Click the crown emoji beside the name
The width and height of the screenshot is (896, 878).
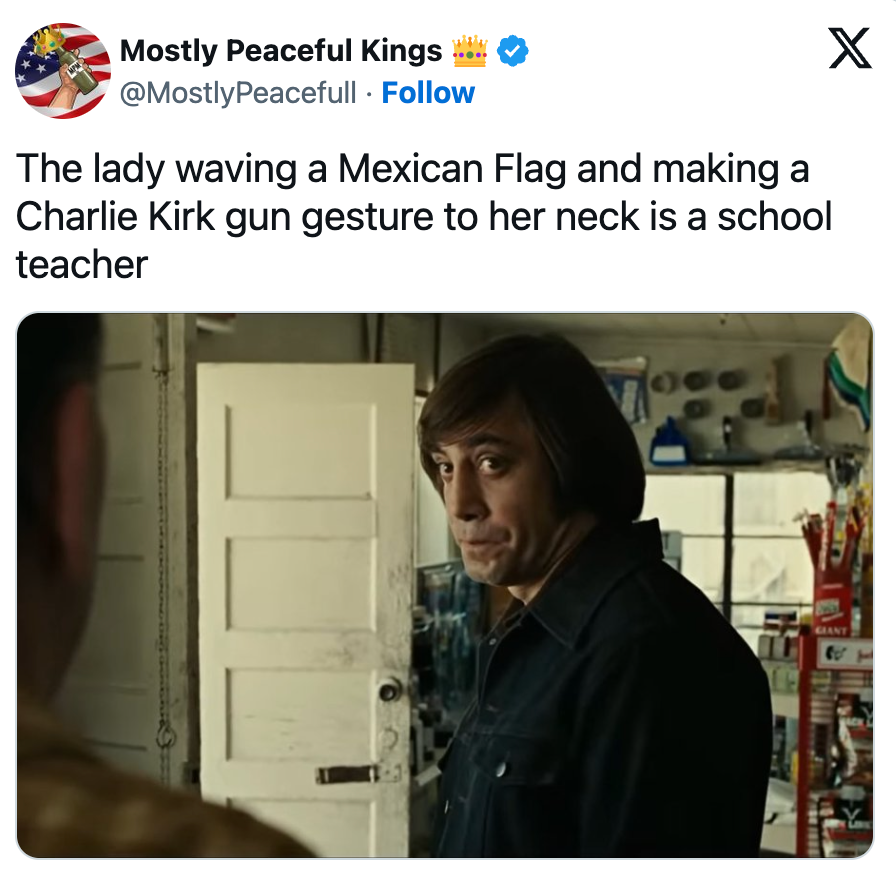coord(470,50)
